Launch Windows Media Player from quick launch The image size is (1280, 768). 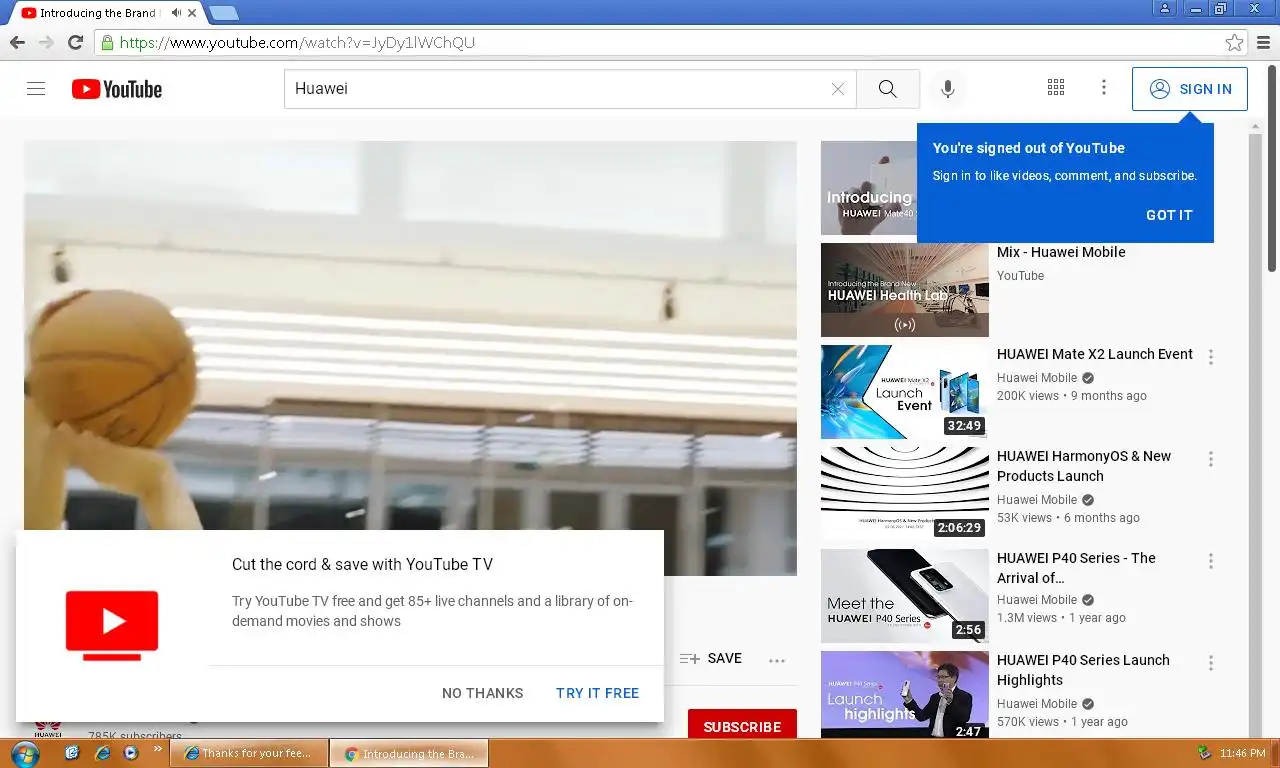point(130,752)
